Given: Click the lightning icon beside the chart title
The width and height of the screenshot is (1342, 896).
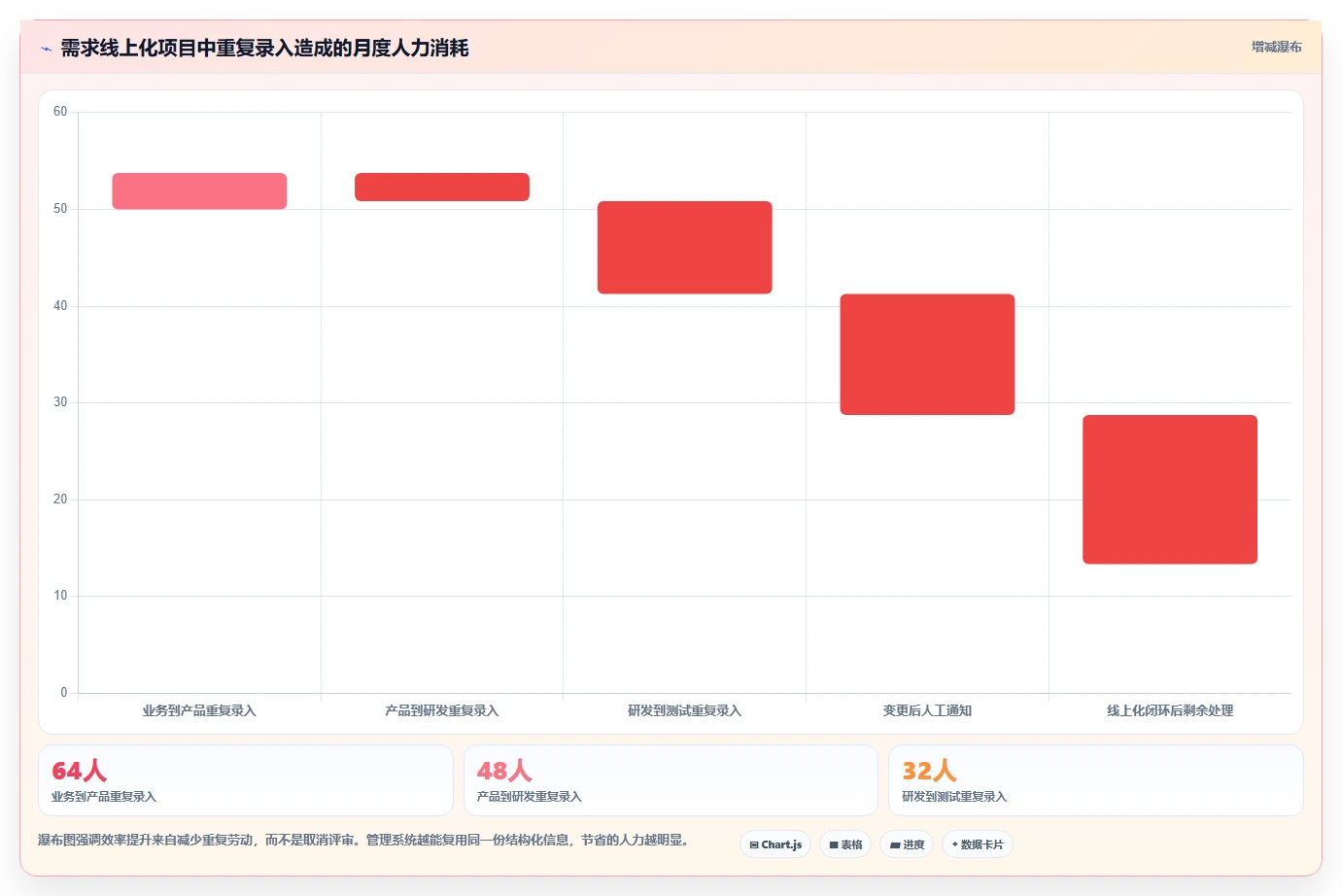Looking at the screenshot, I should click(46, 49).
